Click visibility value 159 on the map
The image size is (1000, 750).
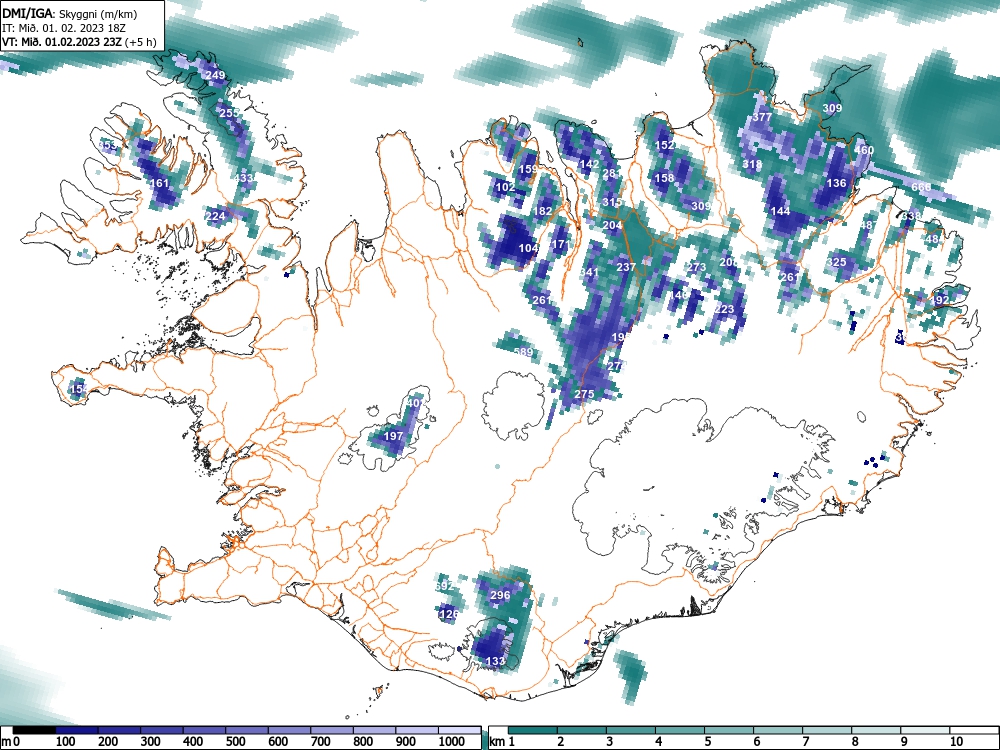coord(528,169)
